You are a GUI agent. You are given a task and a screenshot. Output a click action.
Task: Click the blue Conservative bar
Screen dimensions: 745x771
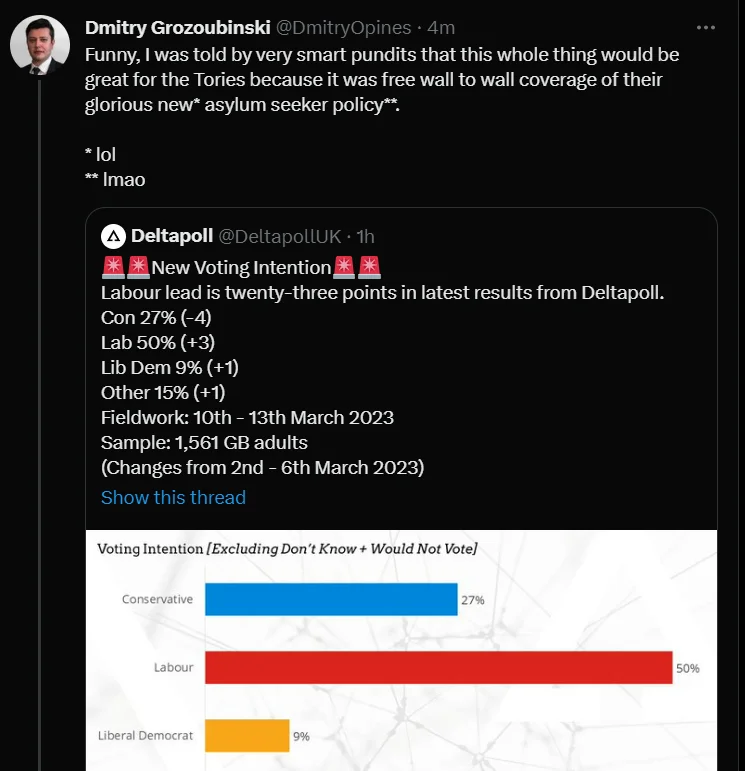pyautogui.click(x=331, y=599)
